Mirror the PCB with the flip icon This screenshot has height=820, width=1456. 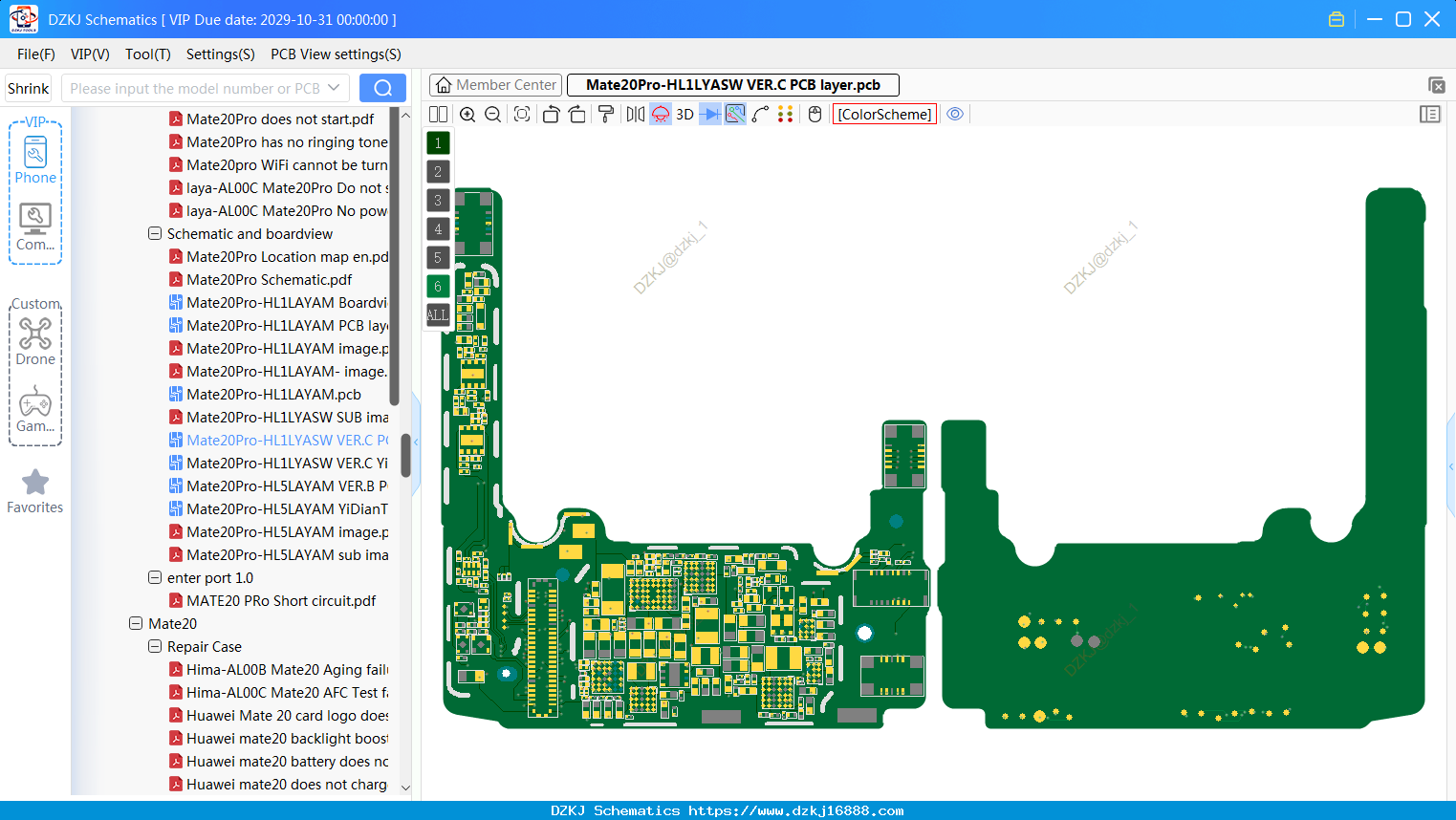636,115
